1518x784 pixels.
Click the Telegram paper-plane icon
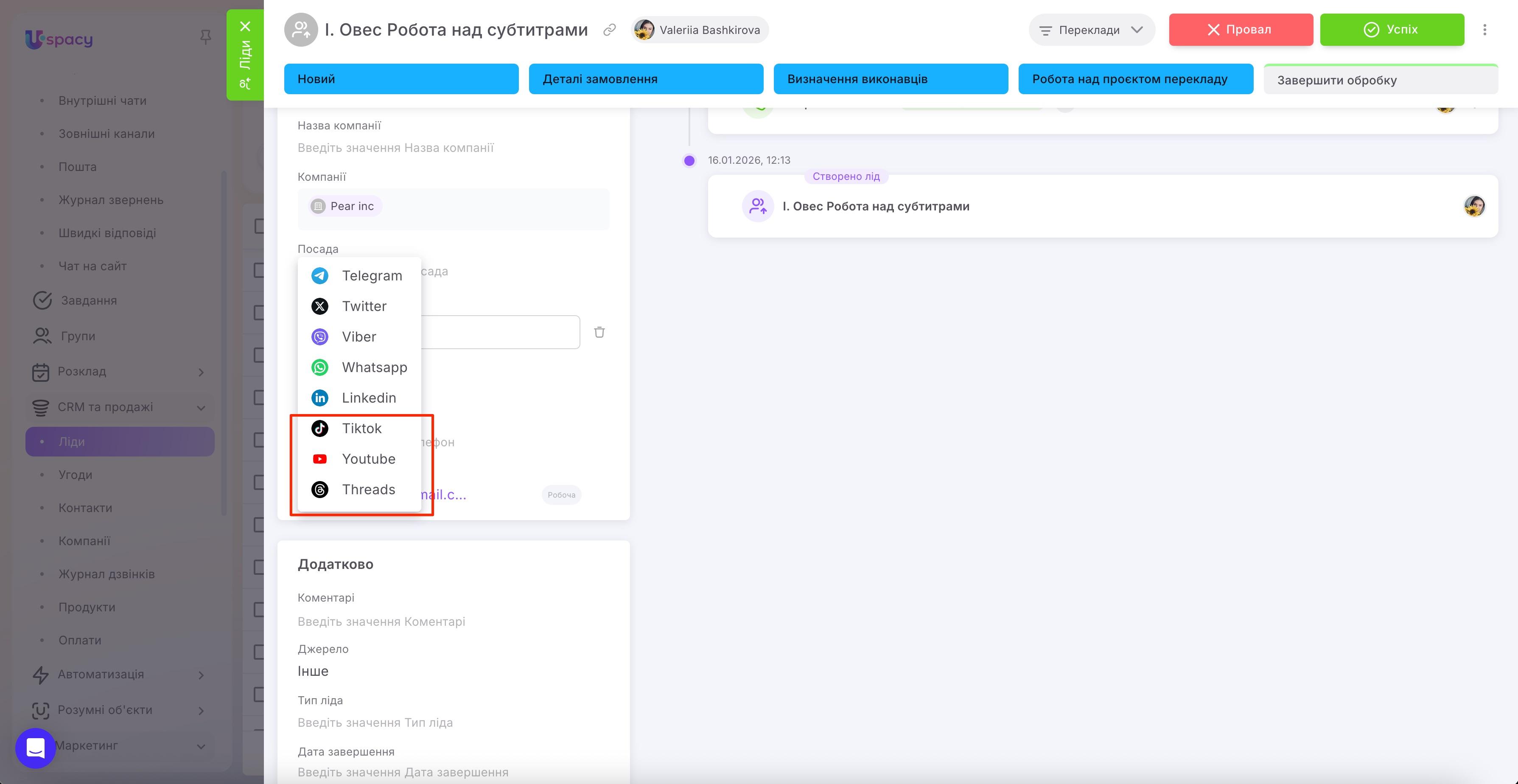[320, 275]
